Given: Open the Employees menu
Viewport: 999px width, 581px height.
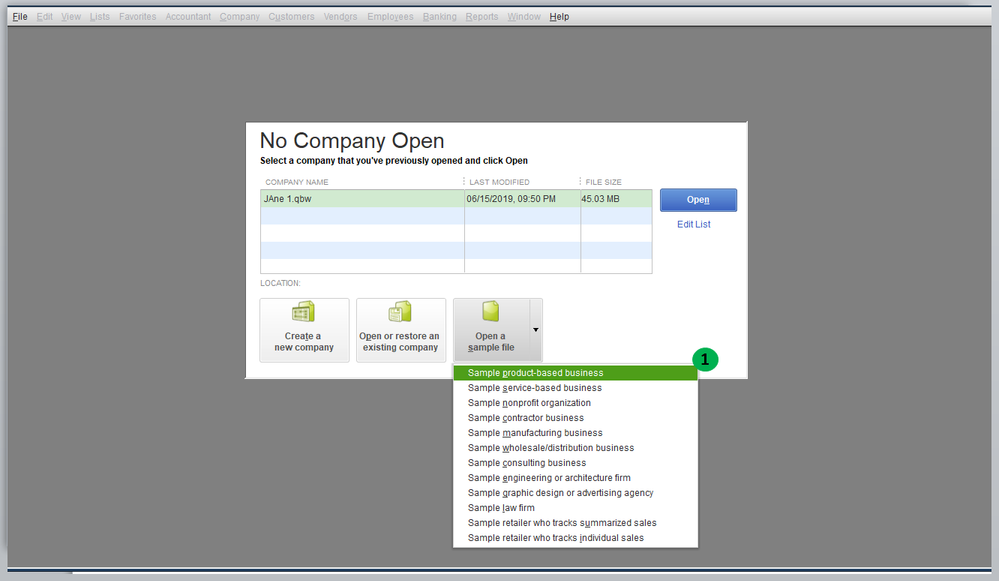Looking at the screenshot, I should 390,17.
